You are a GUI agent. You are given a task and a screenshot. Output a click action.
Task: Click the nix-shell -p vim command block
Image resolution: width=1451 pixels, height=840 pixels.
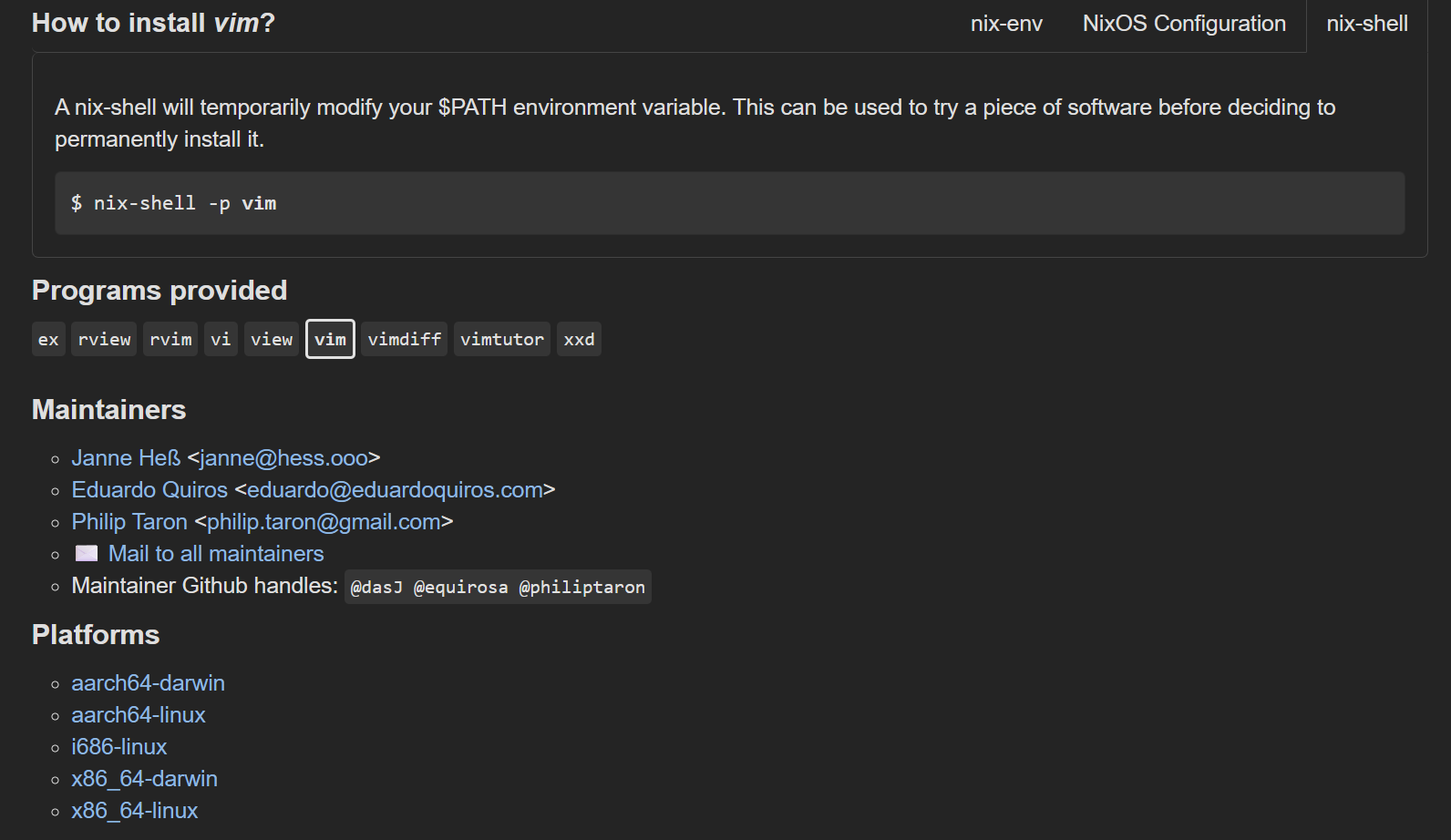pyautogui.click(x=729, y=203)
